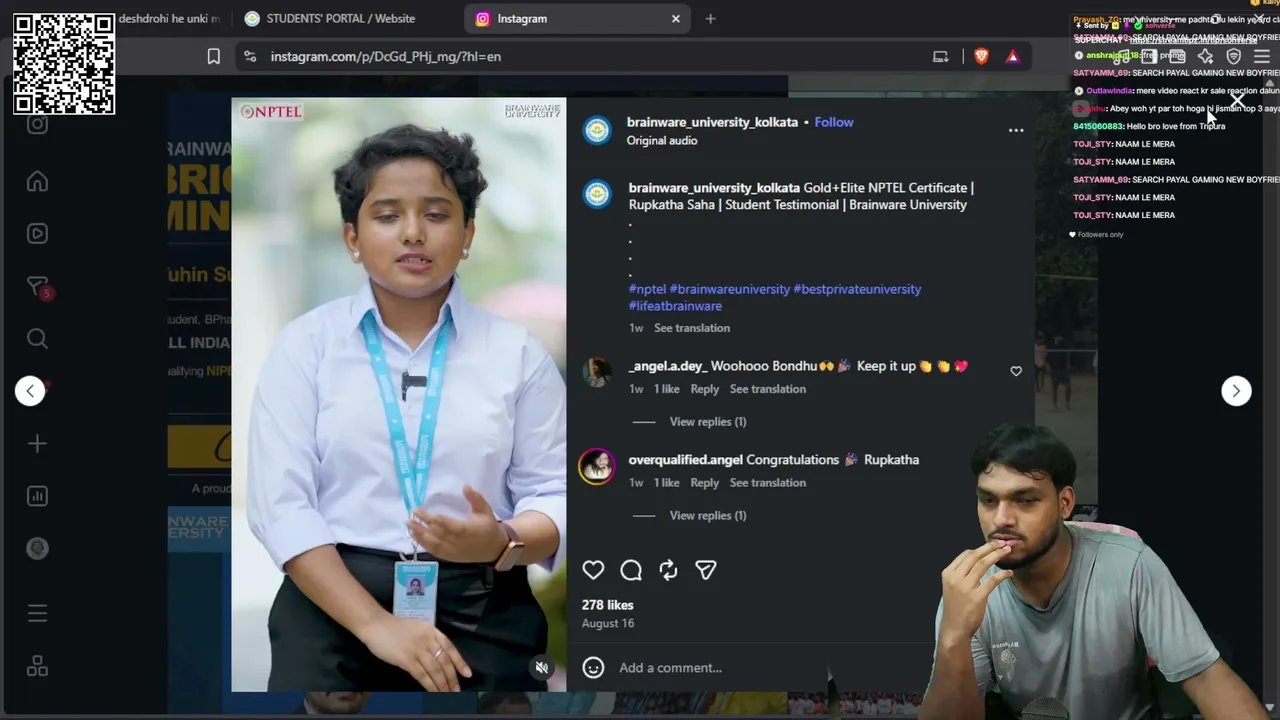See translation of the post caption
Image resolution: width=1280 pixels, height=720 pixels.
692,328
